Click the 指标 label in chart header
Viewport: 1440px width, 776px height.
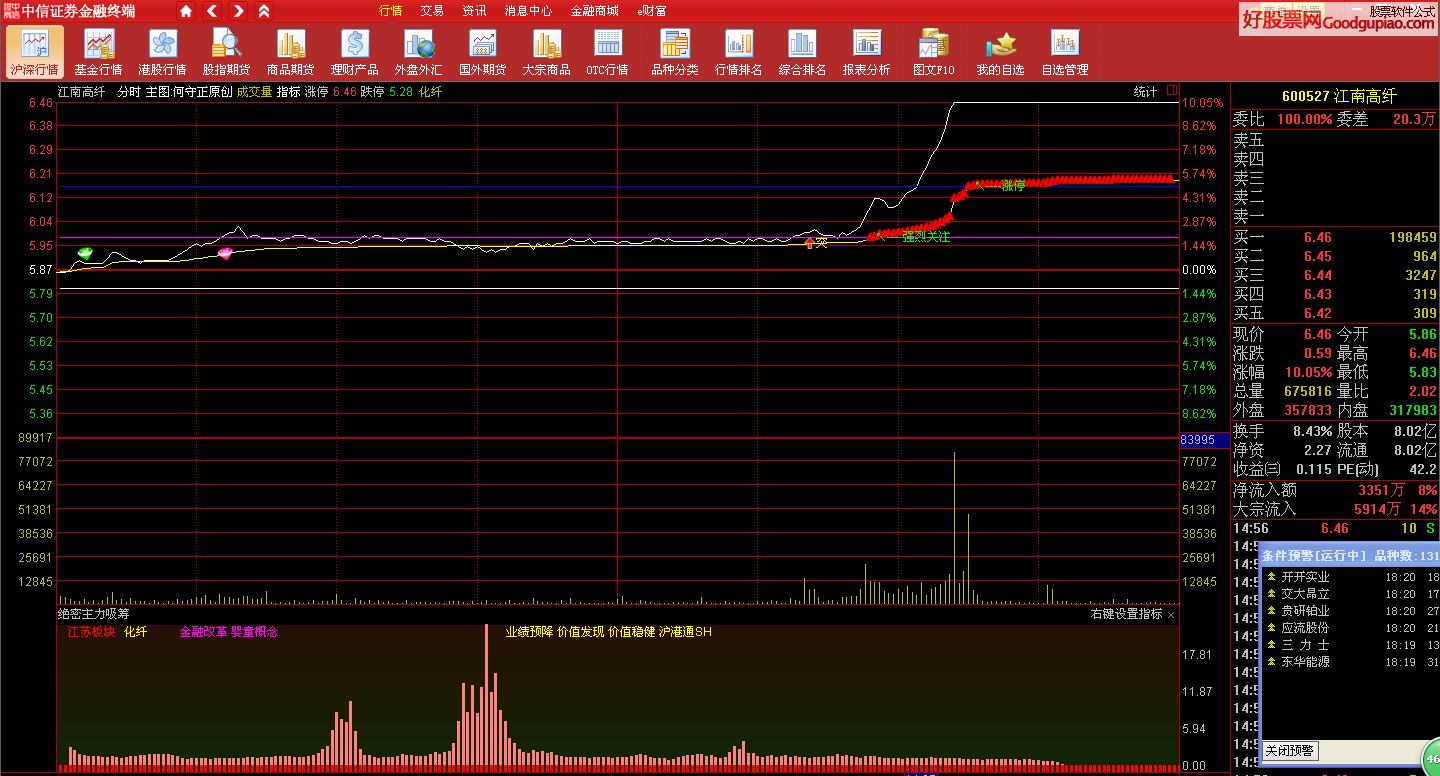coord(289,91)
